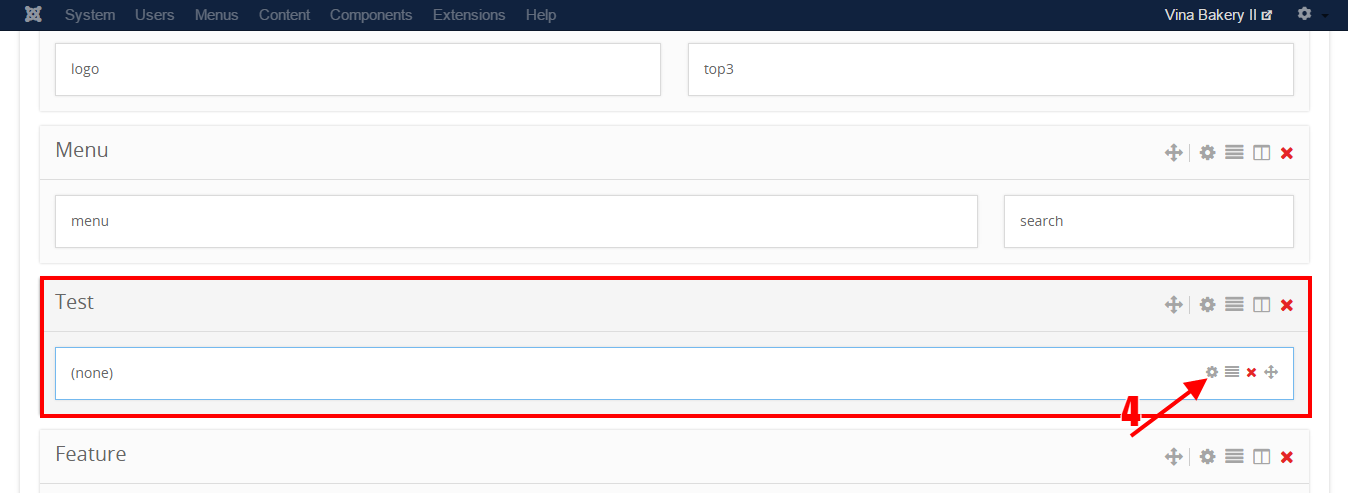1348x493 pixels.
Task: Open settings gear of Test row header
Action: (1207, 305)
